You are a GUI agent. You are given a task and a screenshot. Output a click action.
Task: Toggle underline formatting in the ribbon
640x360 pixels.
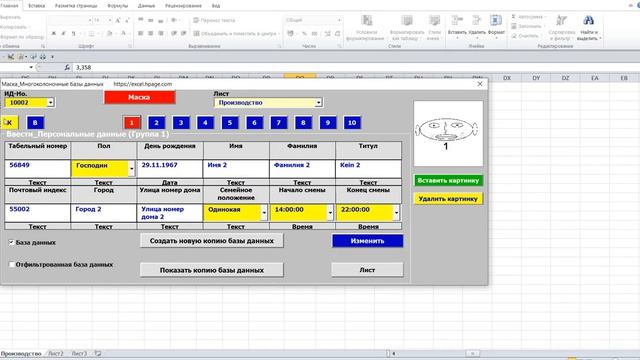point(73,33)
